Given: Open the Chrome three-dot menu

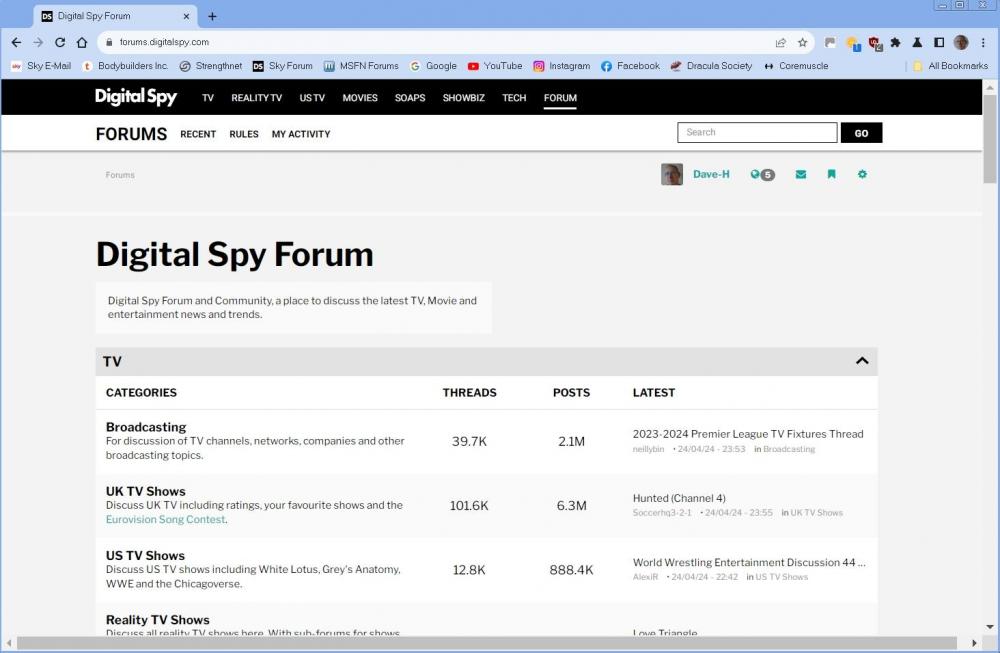Looking at the screenshot, I should pyautogui.click(x=983, y=42).
